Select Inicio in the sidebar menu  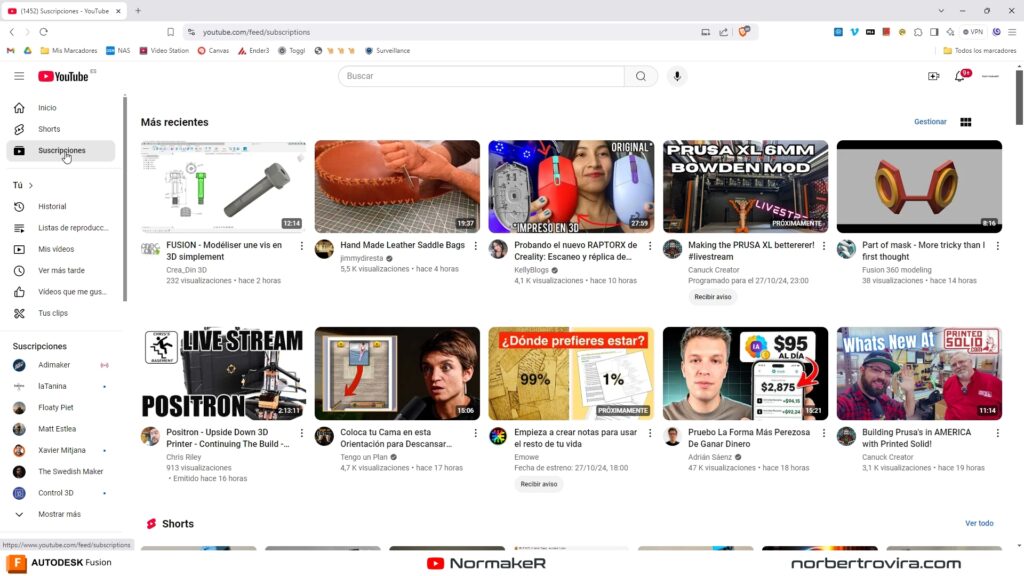47,108
